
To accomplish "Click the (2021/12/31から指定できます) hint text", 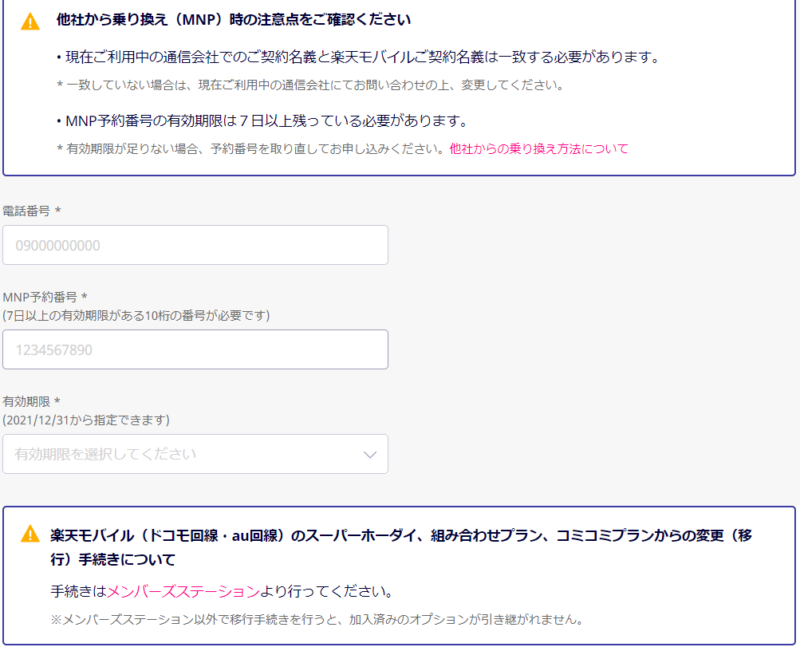I will point(86,420).
